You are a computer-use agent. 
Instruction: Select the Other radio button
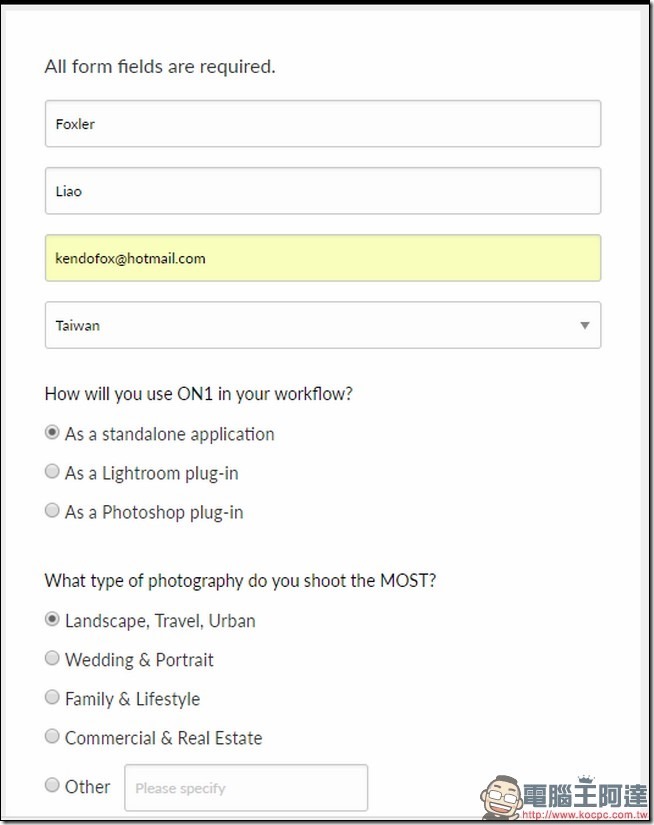(52, 785)
